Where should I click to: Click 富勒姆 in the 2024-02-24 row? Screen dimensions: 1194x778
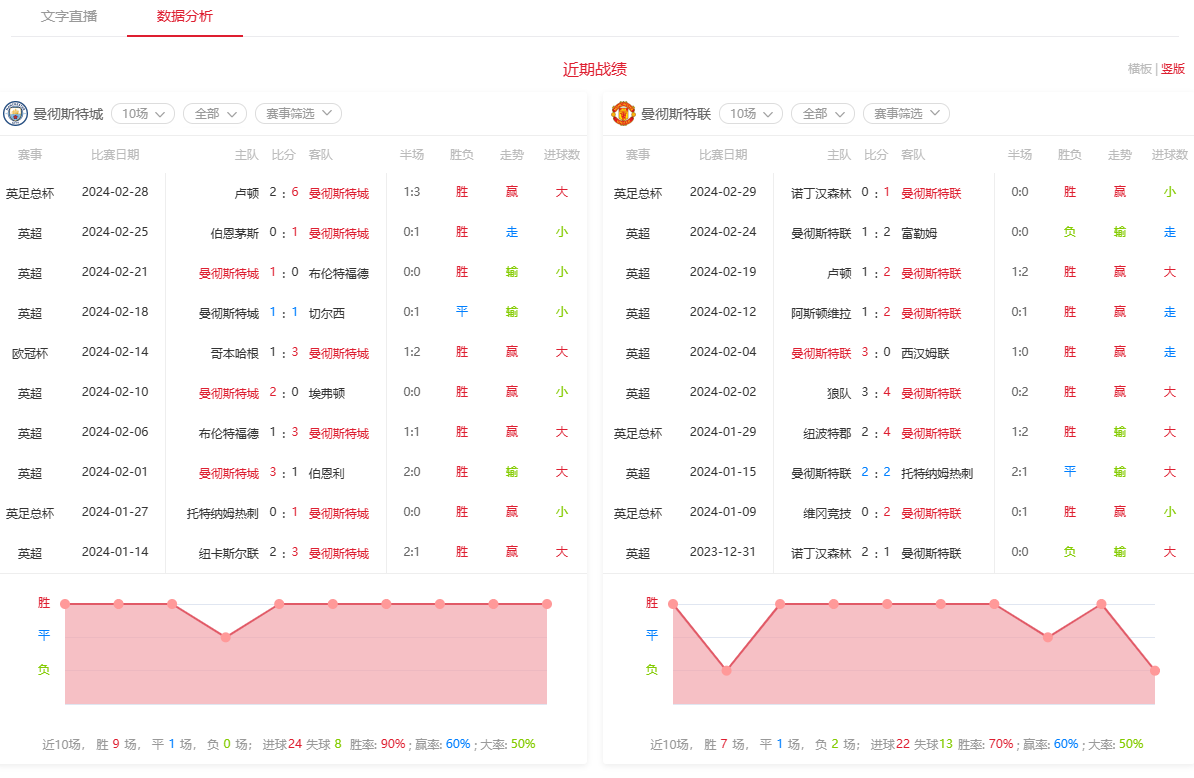[919, 233]
